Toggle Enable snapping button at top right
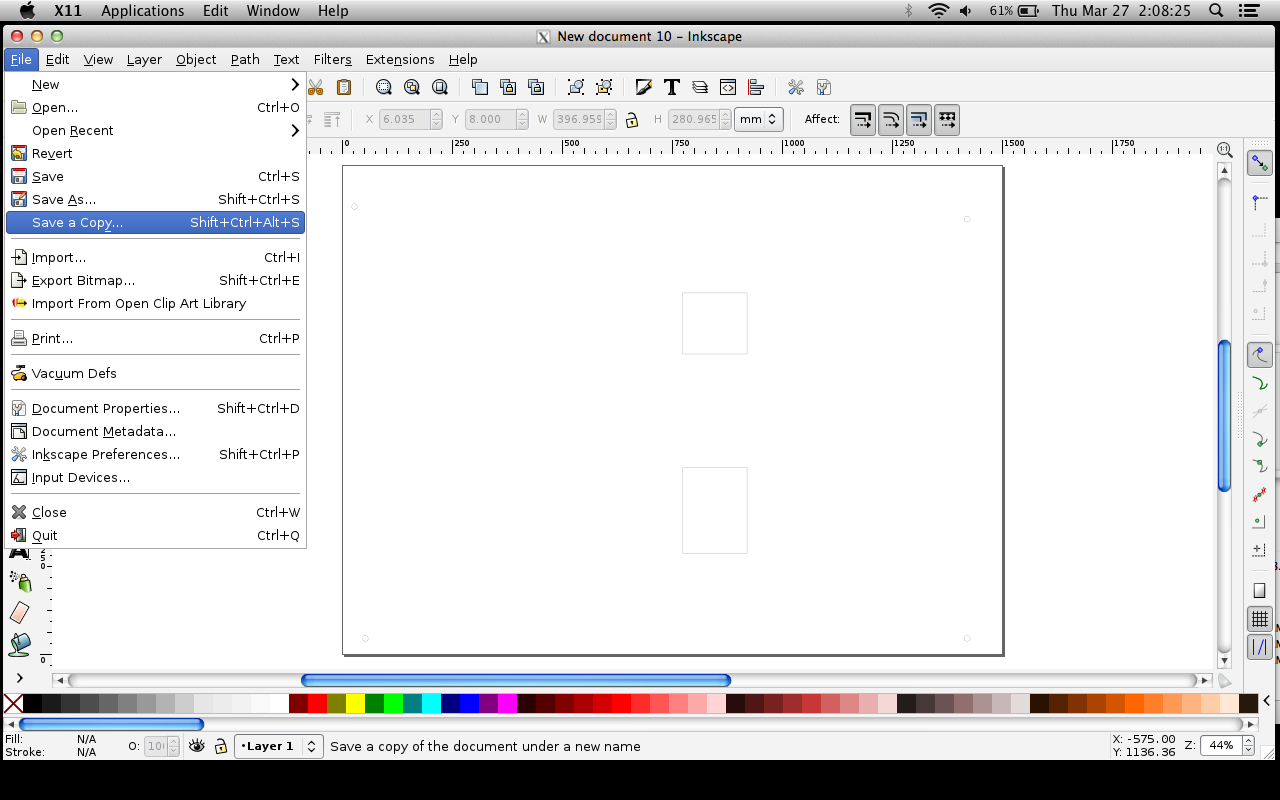 [x=1259, y=162]
